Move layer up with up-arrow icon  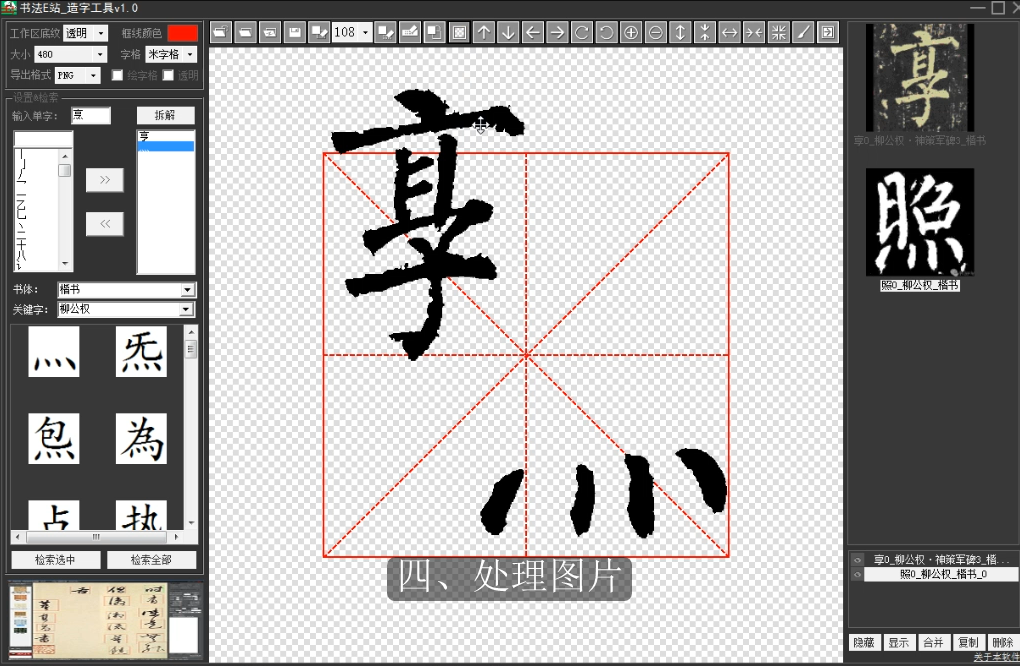tap(484, 33)
